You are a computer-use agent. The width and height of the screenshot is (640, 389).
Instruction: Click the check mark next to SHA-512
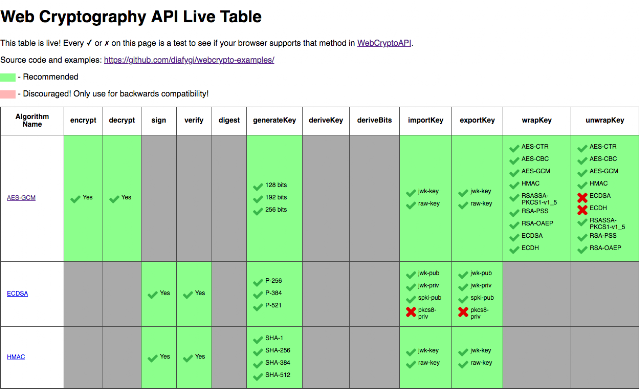click(x=258, y=377)
